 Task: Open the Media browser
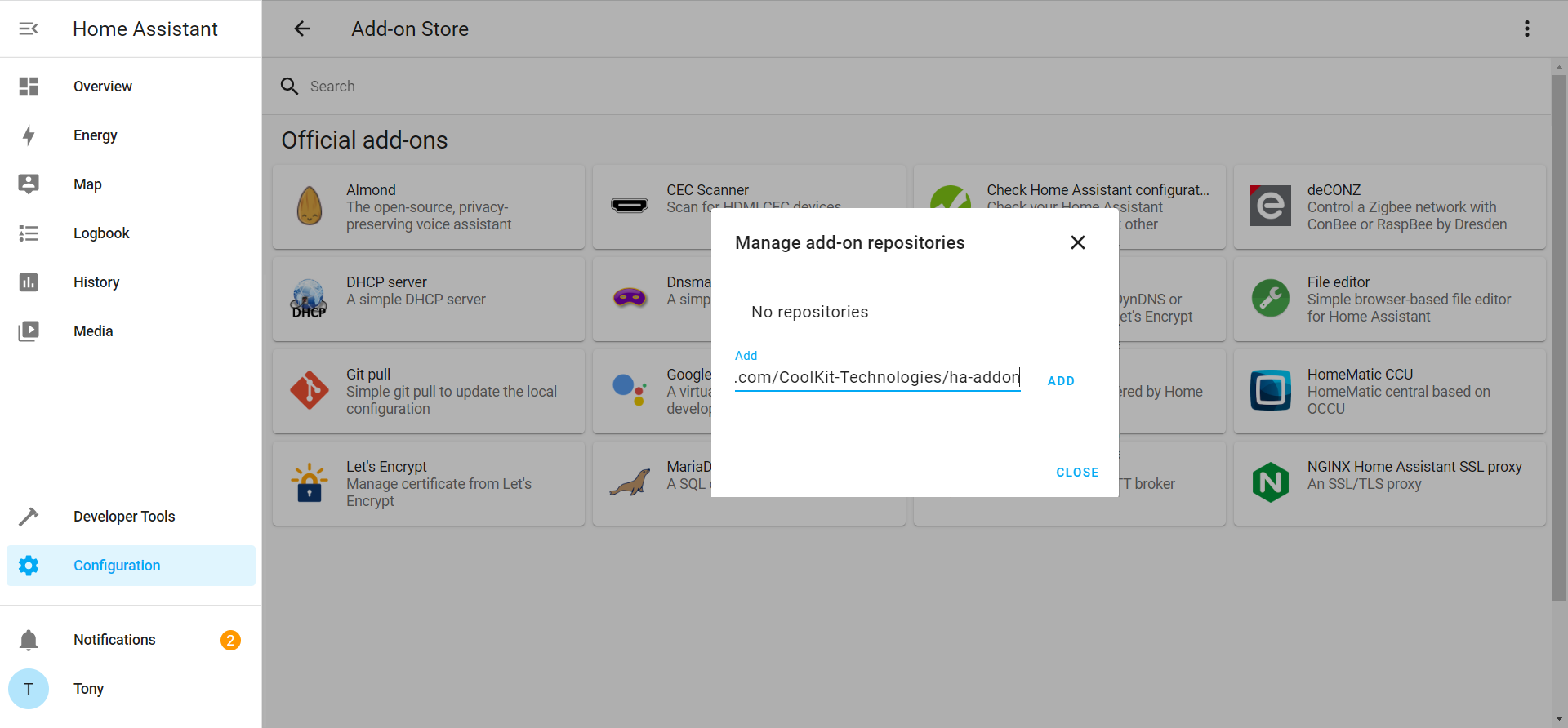[x=131, y=331]
